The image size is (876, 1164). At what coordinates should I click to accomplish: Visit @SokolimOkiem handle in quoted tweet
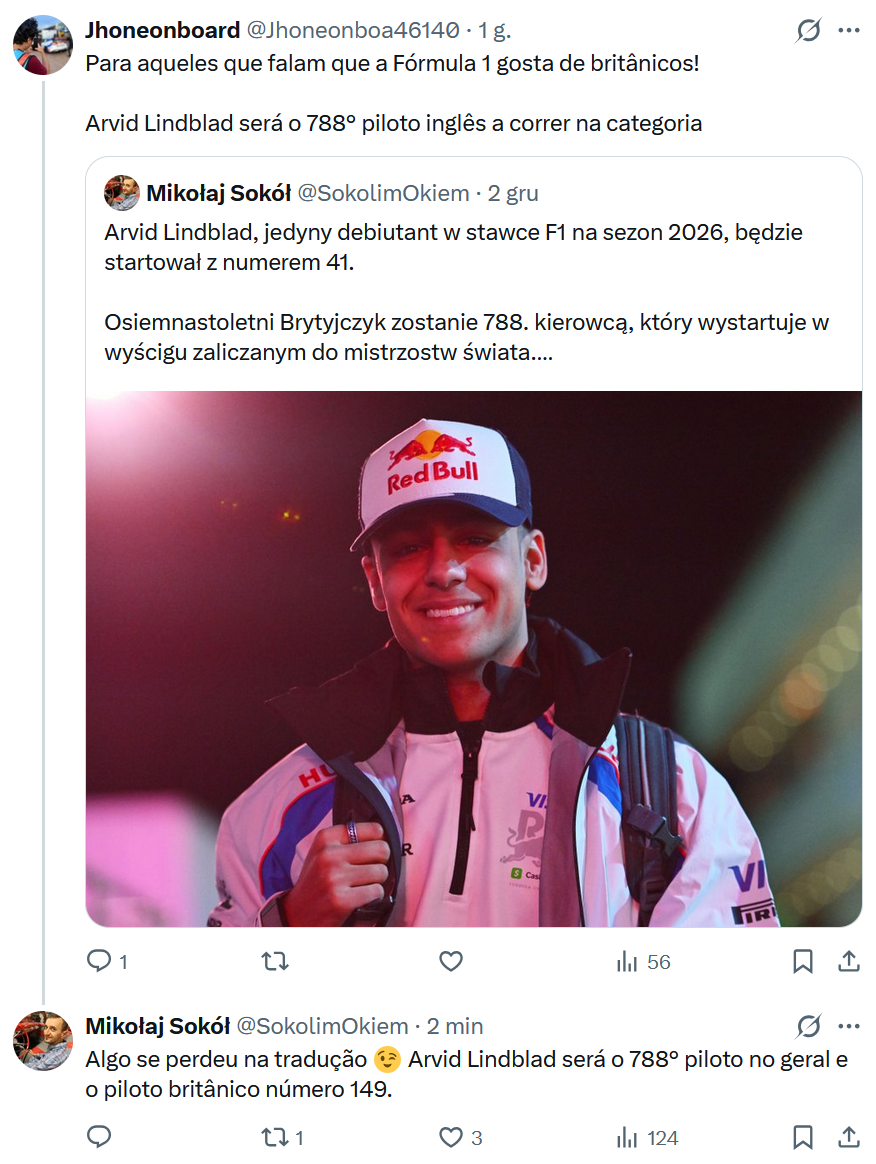tap(383, 193)
